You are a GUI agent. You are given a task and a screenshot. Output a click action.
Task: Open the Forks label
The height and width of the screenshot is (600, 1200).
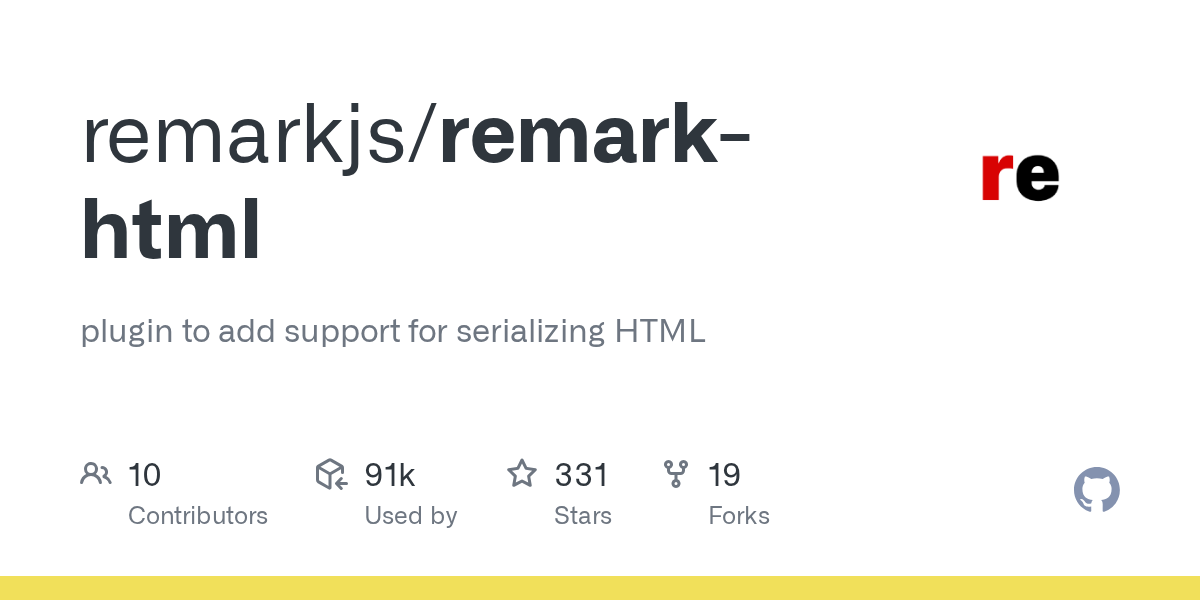(x=739, y=516)
